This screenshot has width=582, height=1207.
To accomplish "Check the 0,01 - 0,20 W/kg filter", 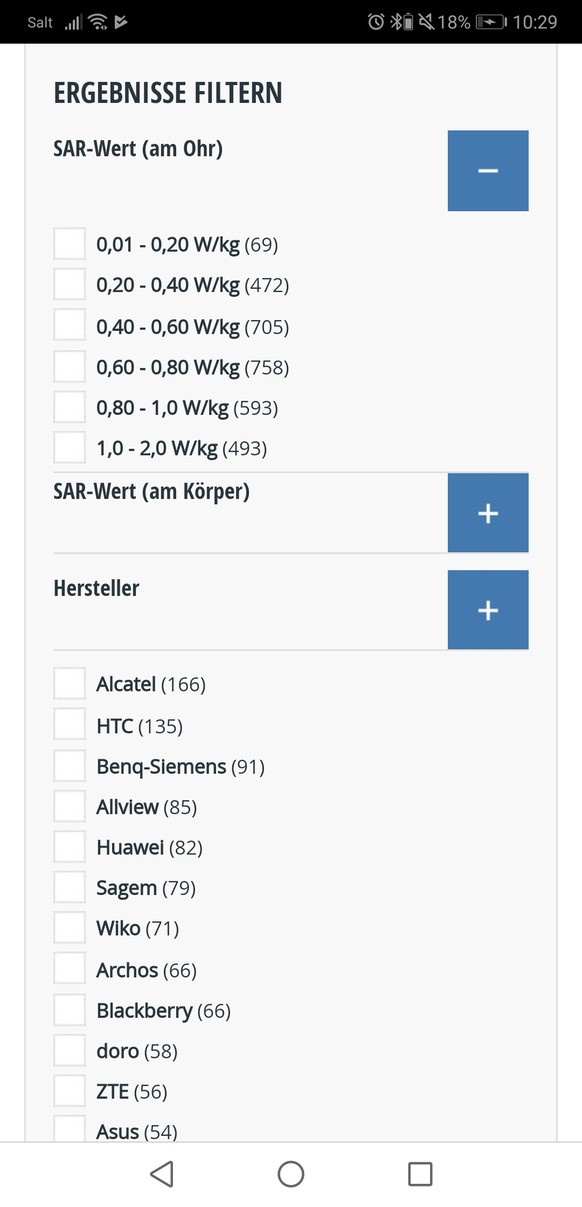I will pos(69,244).
